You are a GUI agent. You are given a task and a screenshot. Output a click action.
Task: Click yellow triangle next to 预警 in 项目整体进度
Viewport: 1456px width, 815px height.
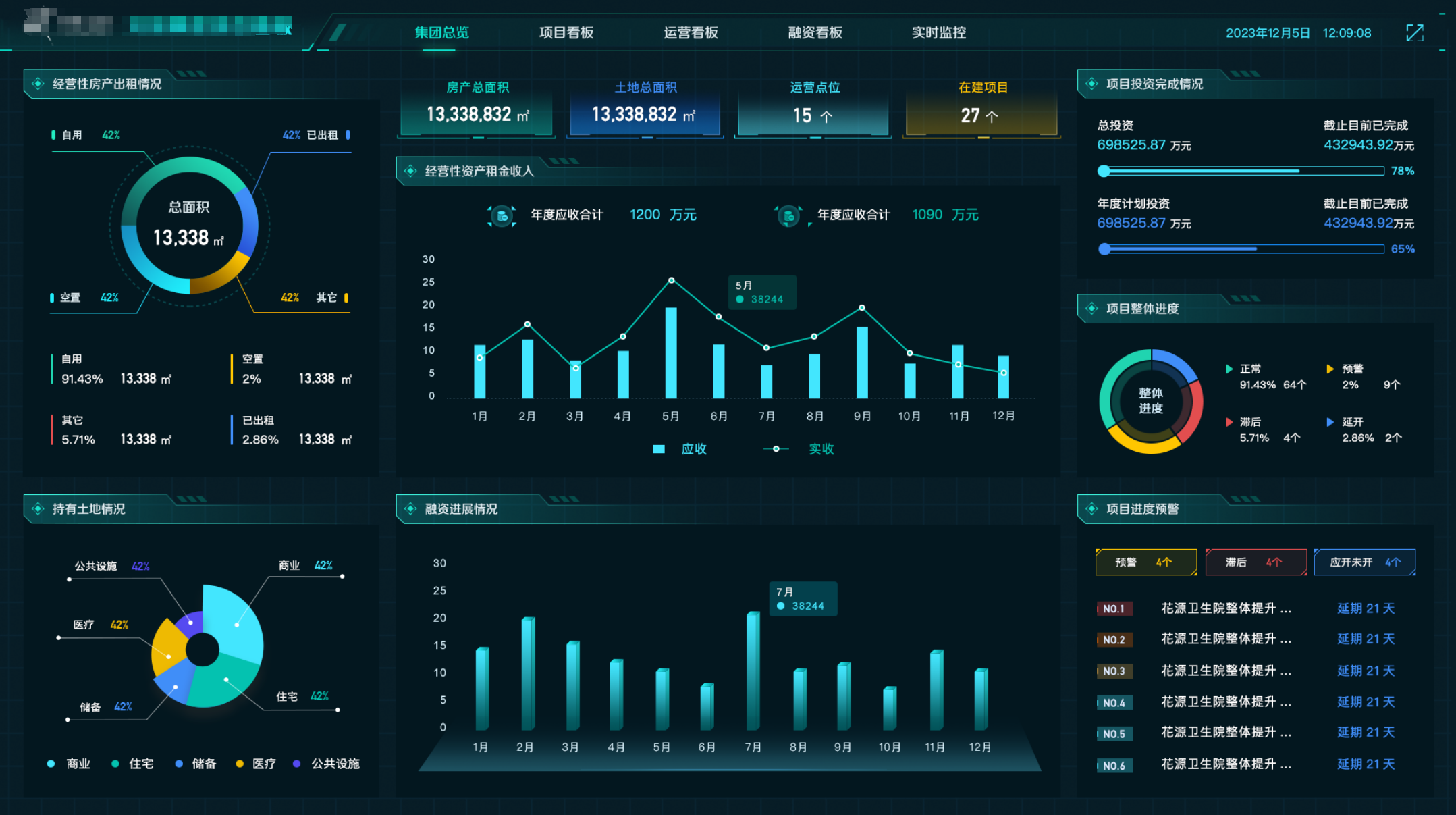point(1330,369)
